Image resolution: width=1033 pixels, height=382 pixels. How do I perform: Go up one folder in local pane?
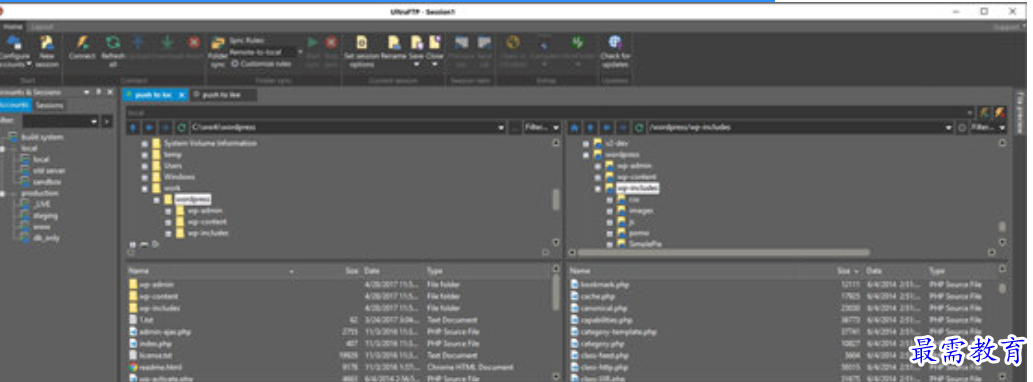point(133,127)
